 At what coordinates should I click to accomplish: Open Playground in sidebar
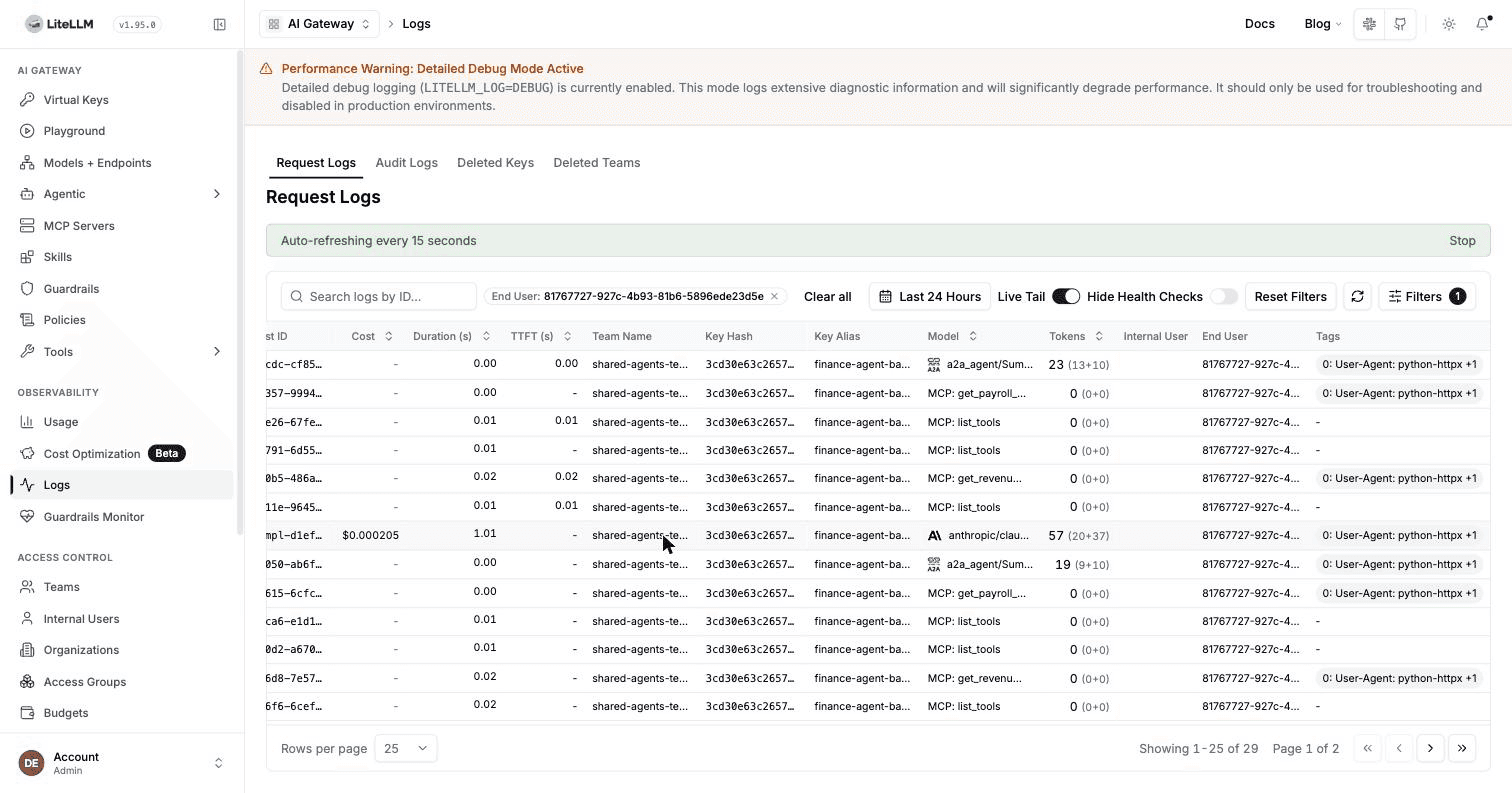click(x=74, y=131)
